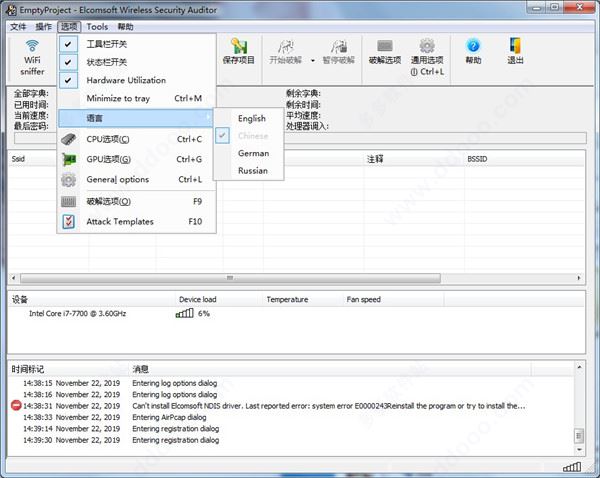This screenshot has width=600, height=478.
Task: Click the BSSID column header
Action: click(x=477, y=158)
